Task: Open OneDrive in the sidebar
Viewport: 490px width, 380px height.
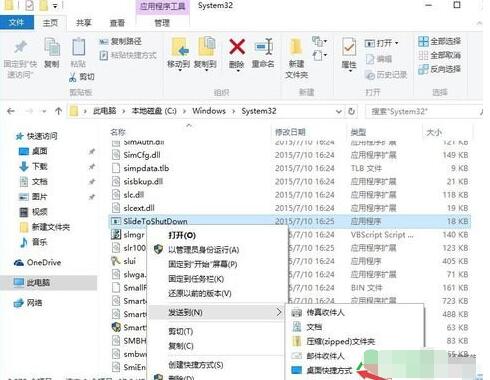Action: click(x=37, y=263)
